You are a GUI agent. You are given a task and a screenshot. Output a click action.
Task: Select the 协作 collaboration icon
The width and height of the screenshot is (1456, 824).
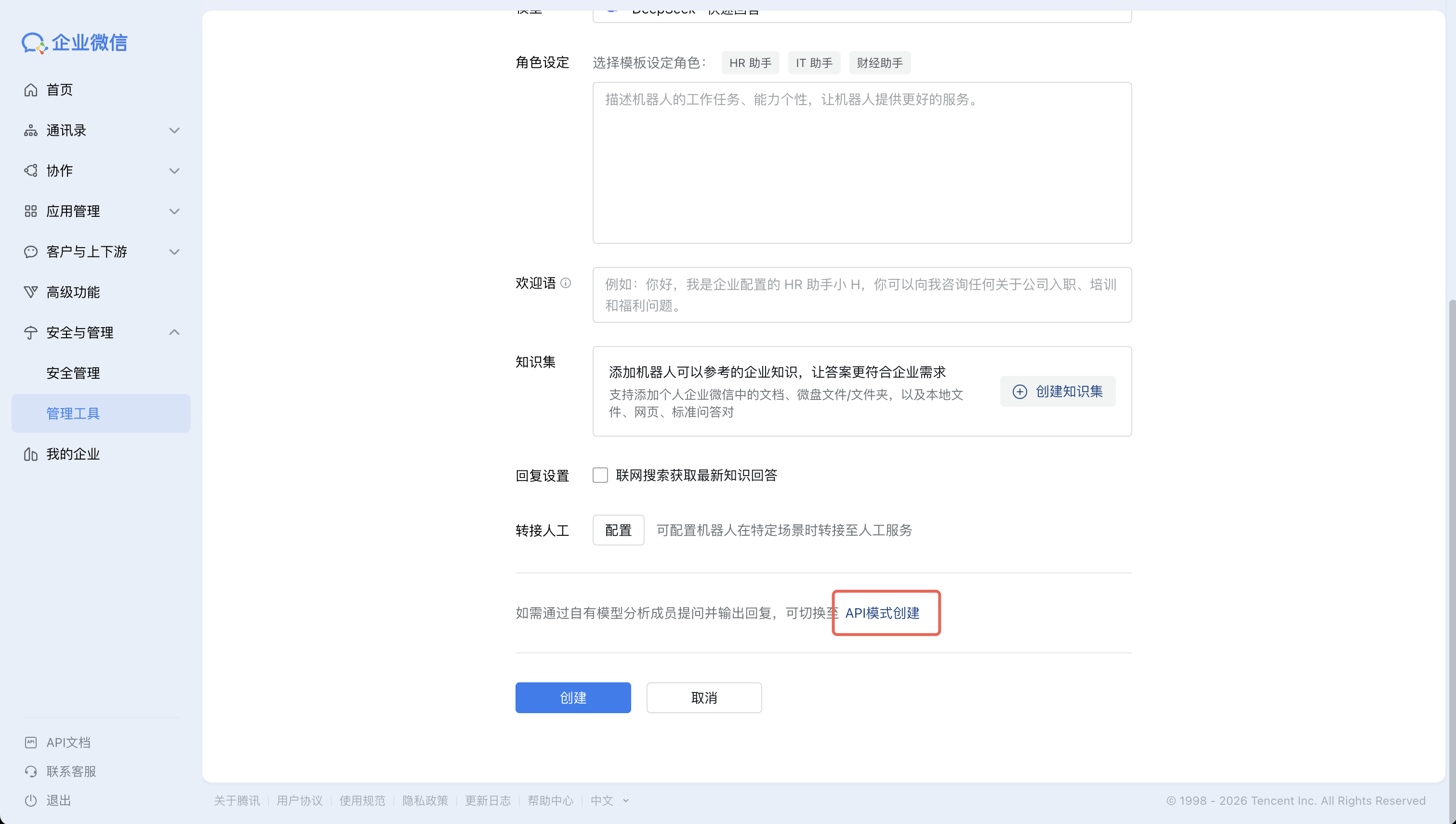pyautogui.click(x=31, y=171)
